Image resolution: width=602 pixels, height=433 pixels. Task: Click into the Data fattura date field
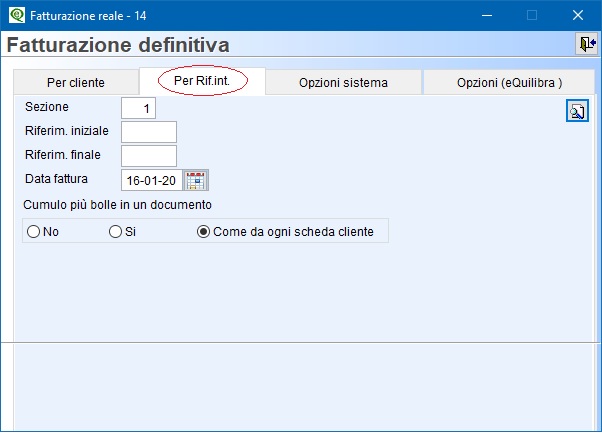[x=152, y=180]
